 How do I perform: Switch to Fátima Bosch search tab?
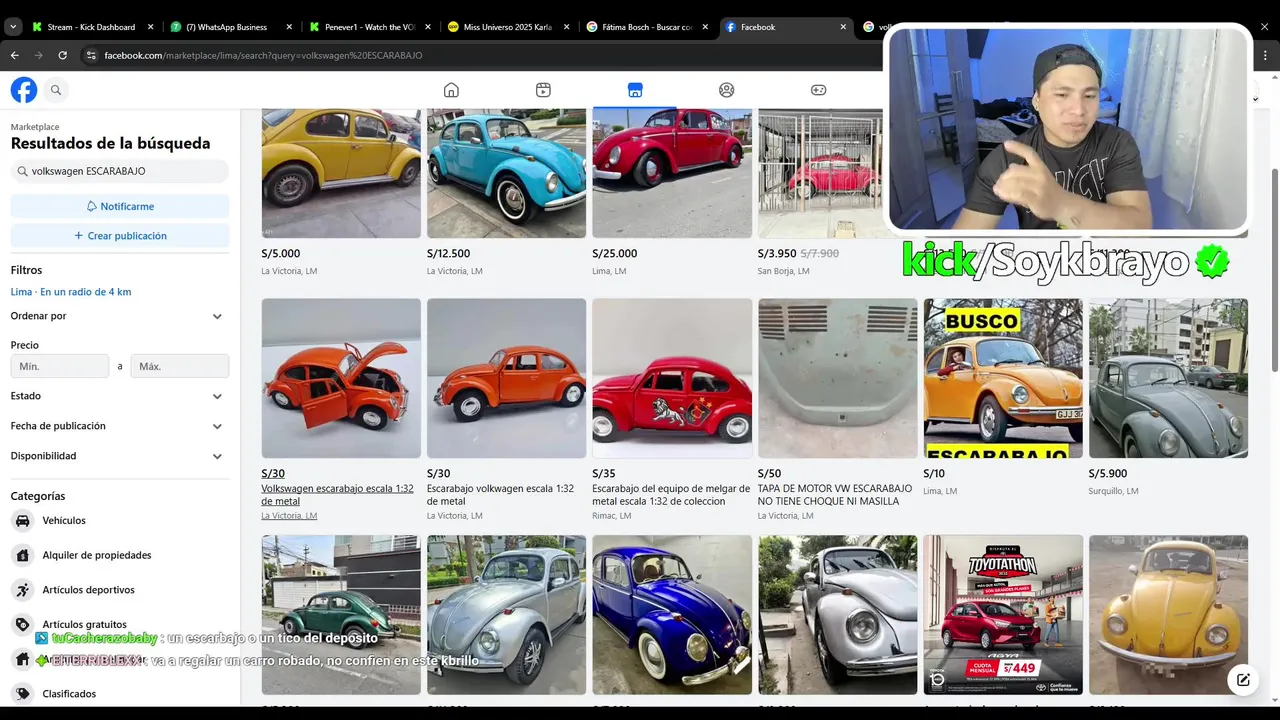tap(646, 27)
